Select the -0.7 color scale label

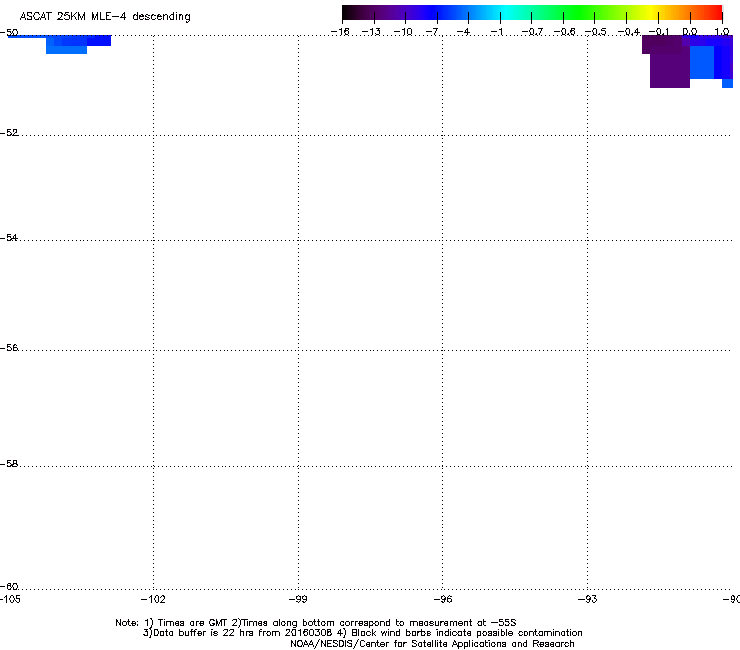[532, 32]
